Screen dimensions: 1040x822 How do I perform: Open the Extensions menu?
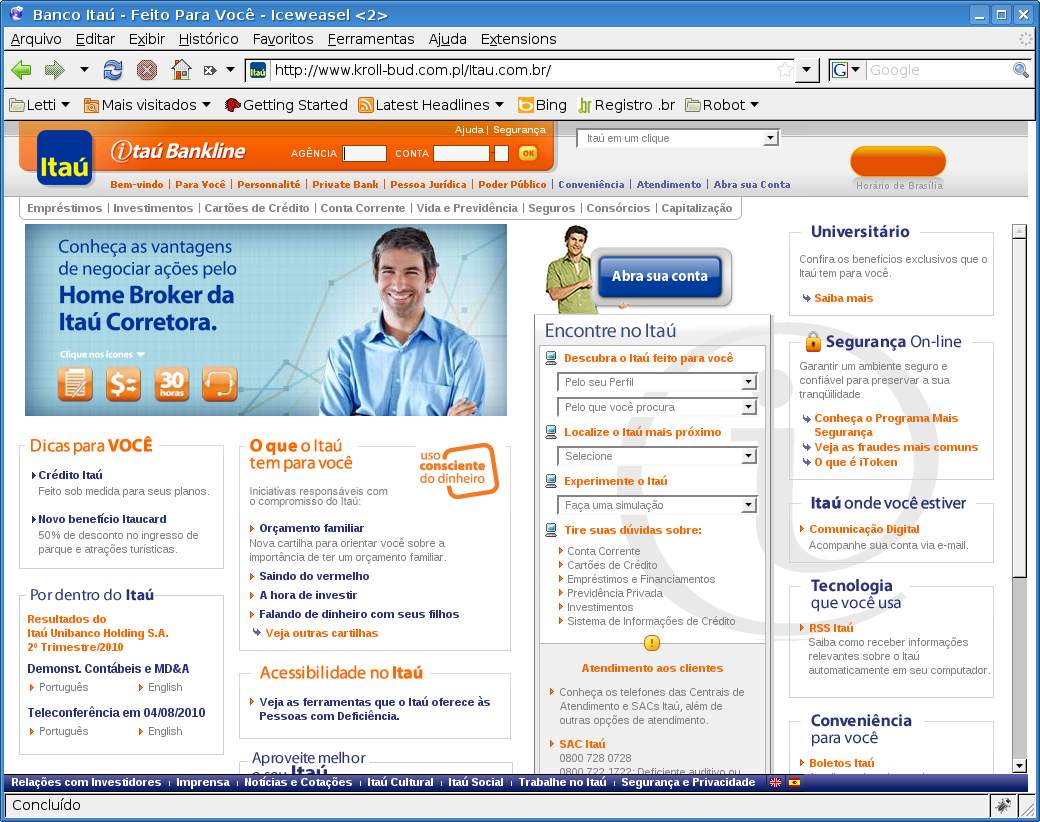[519, 39]
